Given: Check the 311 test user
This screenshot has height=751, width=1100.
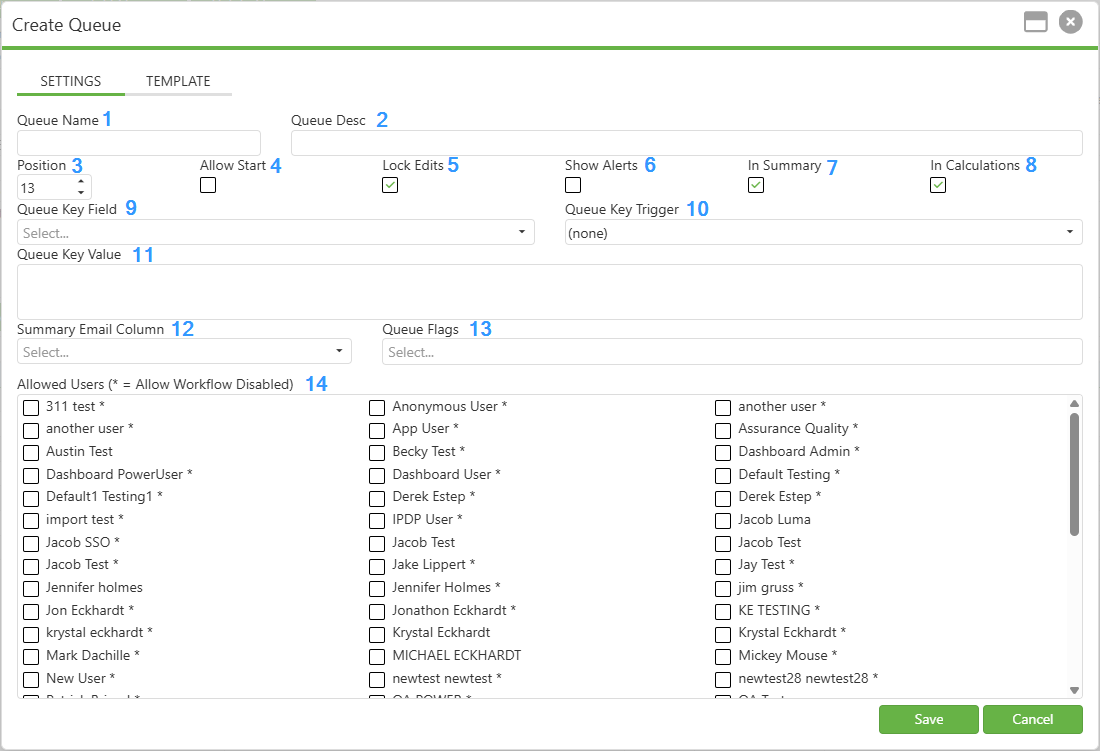Looking at the screenshot, I should pos(31,407).
